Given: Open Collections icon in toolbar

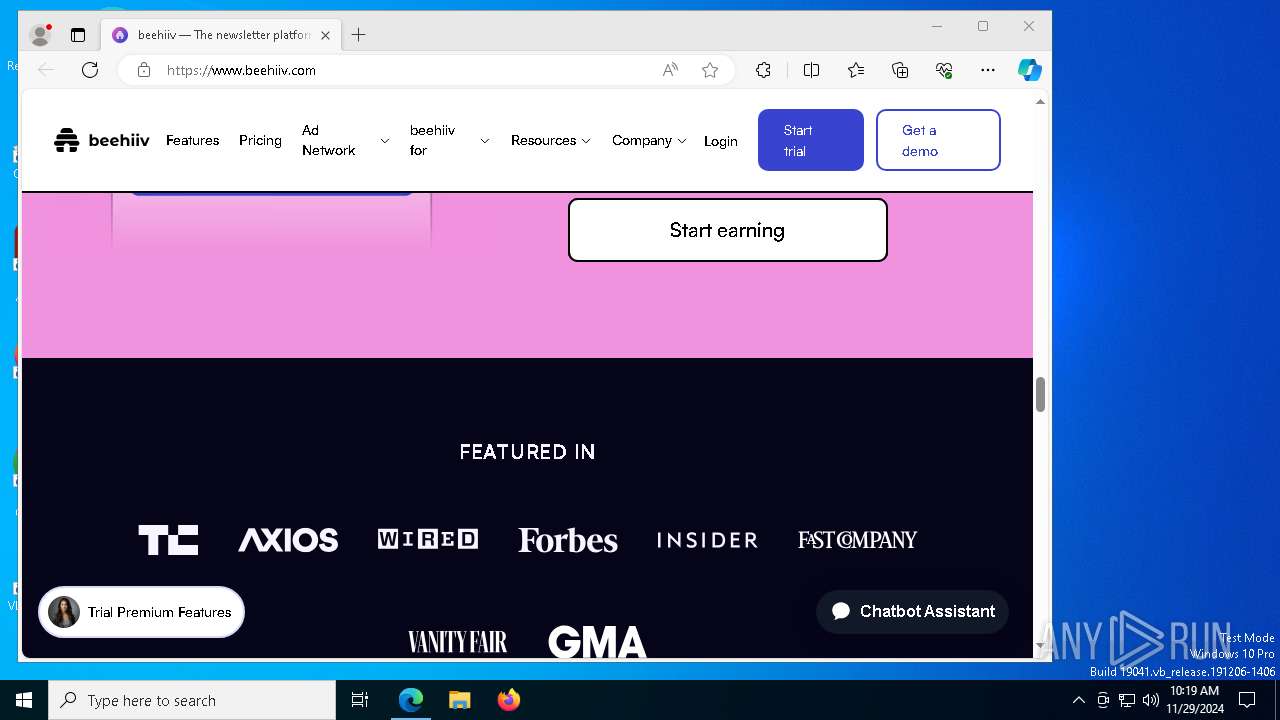Looking at the screenshot, I should [900, 70].
